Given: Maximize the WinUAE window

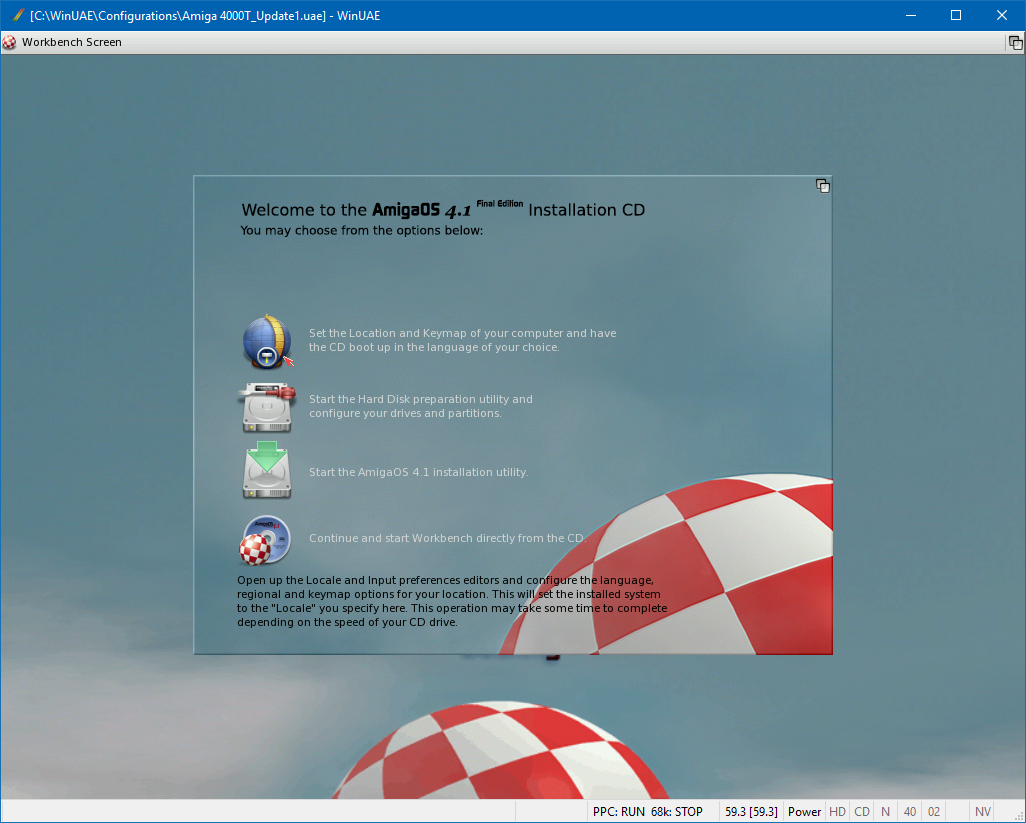Looking at the screenshot, I should [x=955, y=15].
